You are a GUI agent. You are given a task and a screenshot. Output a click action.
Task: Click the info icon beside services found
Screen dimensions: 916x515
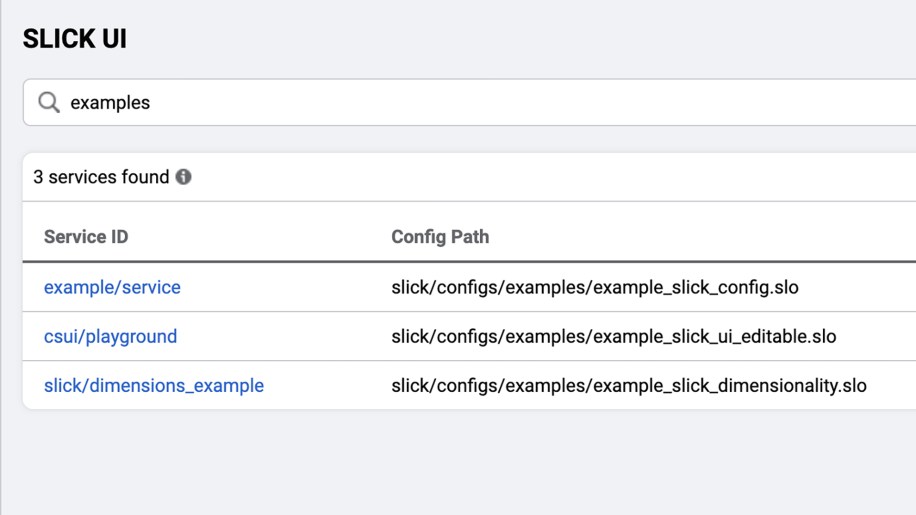point(184,177)
